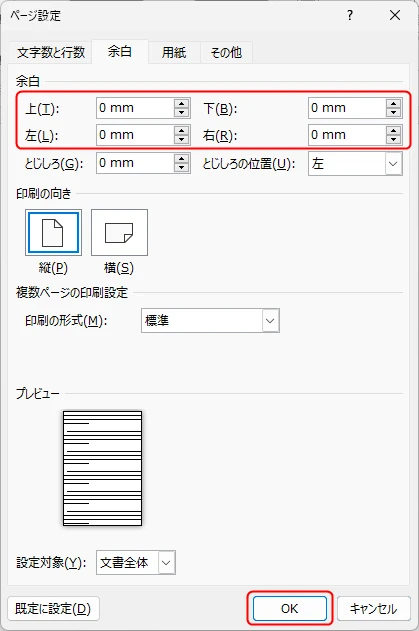Increase the とじしろ(G) value with up arrow
The height and width of the screenshot is (631, 419).
click(x=182, y=159)
